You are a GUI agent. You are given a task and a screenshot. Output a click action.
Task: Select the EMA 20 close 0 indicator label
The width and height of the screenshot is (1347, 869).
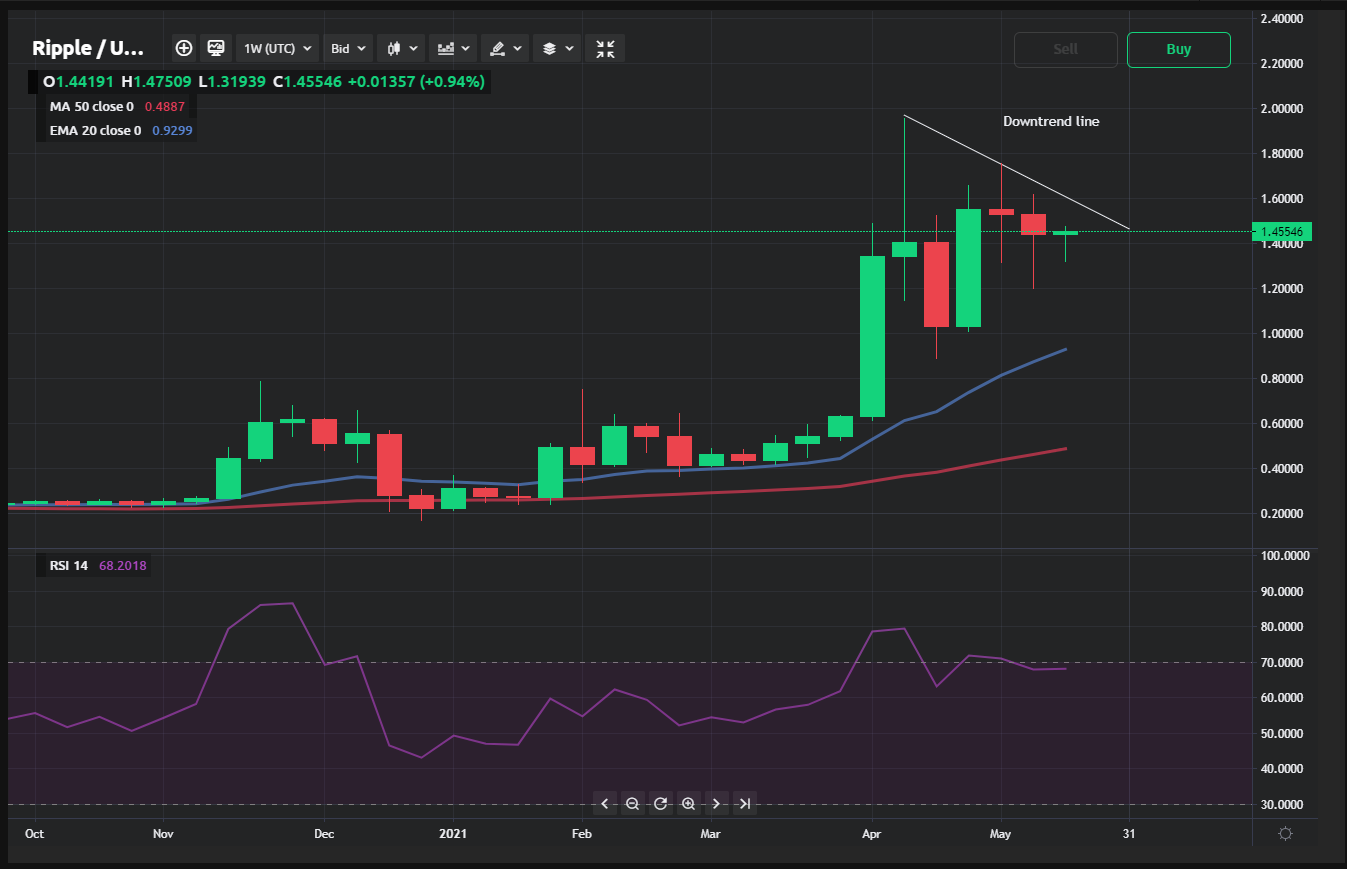point(95,130)
